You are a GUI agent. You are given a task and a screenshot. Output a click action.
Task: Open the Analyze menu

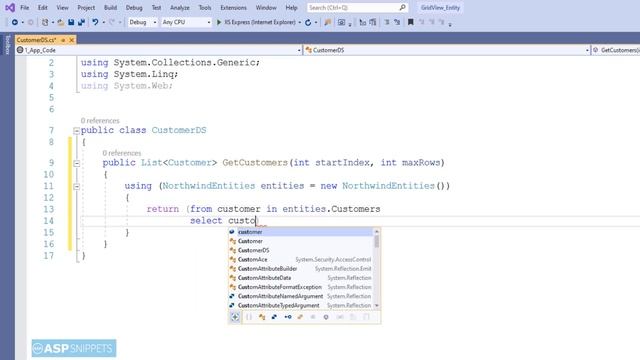pyautogui.click(x=180, y=8)
